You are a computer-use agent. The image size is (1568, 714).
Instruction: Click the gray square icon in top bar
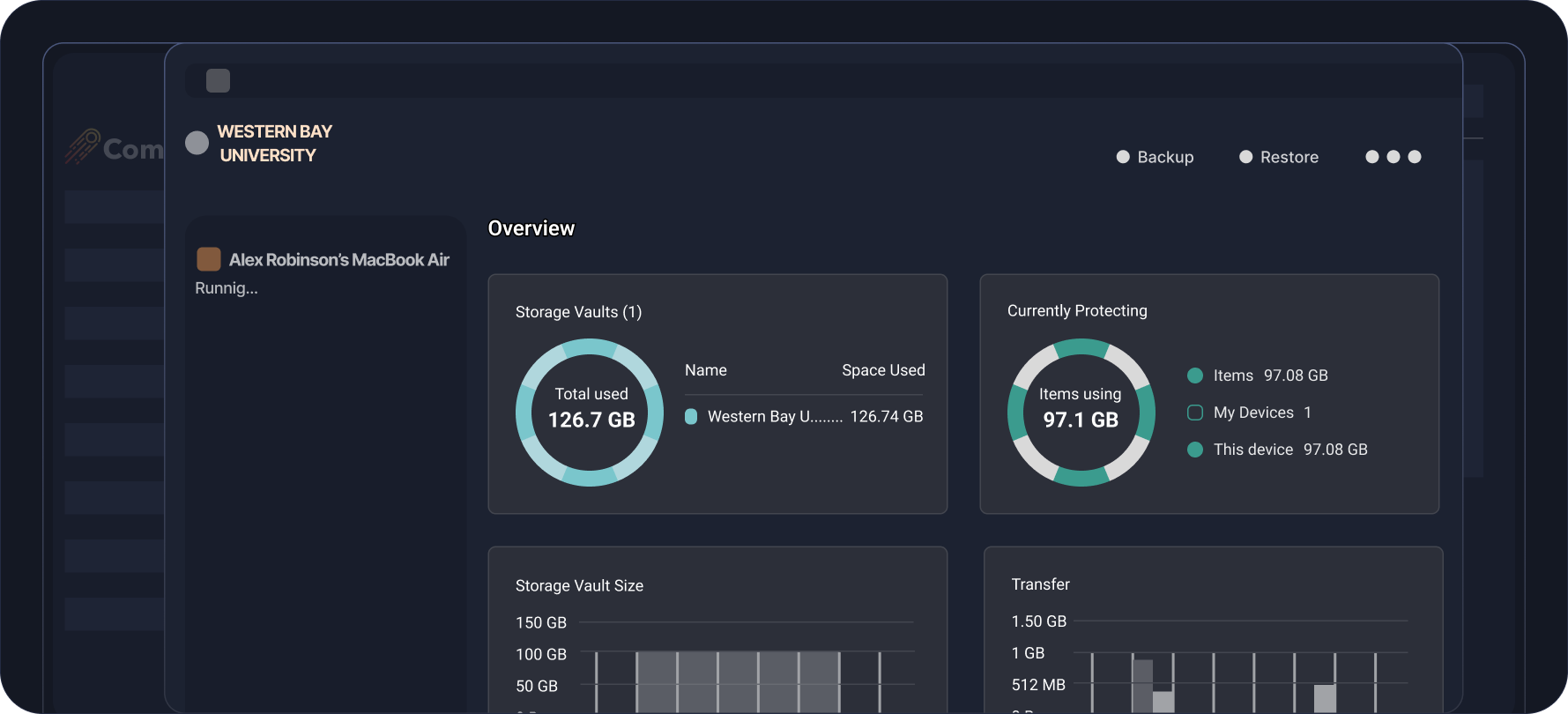point(218,81)
